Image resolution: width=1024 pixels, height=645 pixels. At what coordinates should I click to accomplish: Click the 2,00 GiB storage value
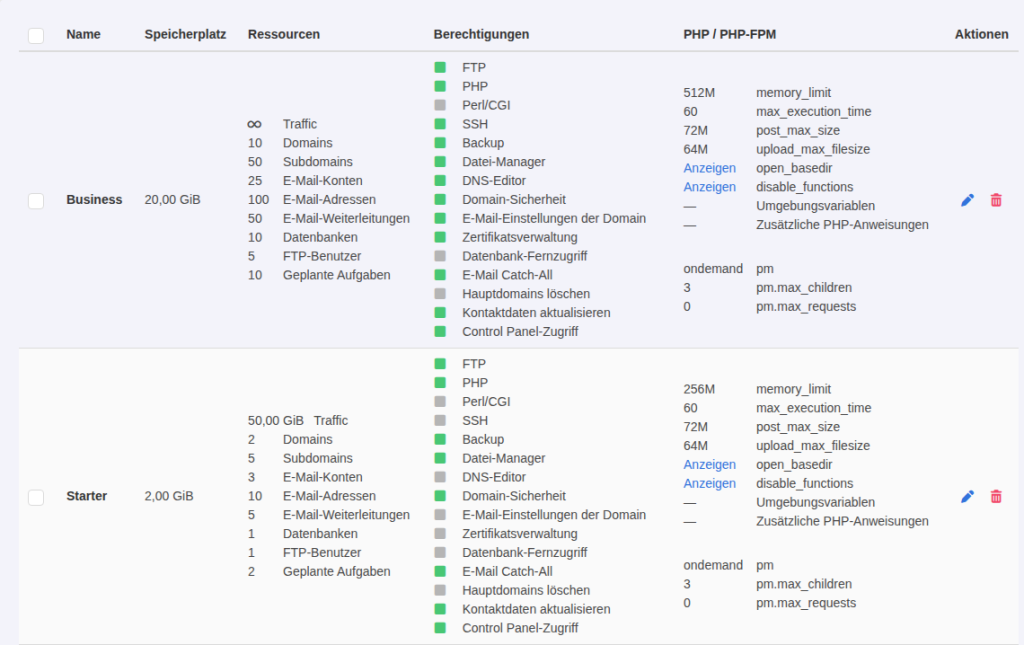[168, 496]
